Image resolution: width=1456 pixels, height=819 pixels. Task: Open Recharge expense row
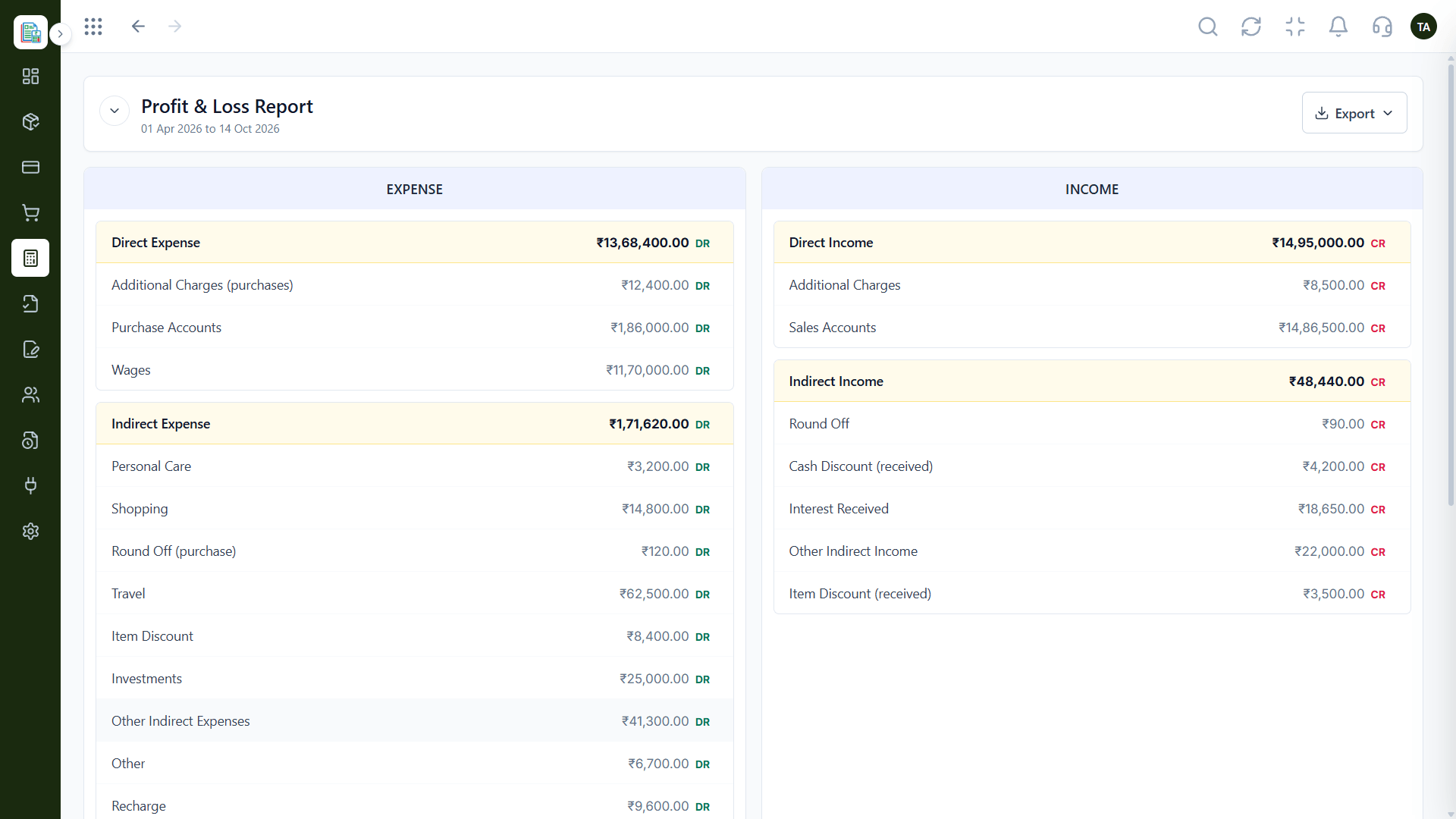click(415, 802)
